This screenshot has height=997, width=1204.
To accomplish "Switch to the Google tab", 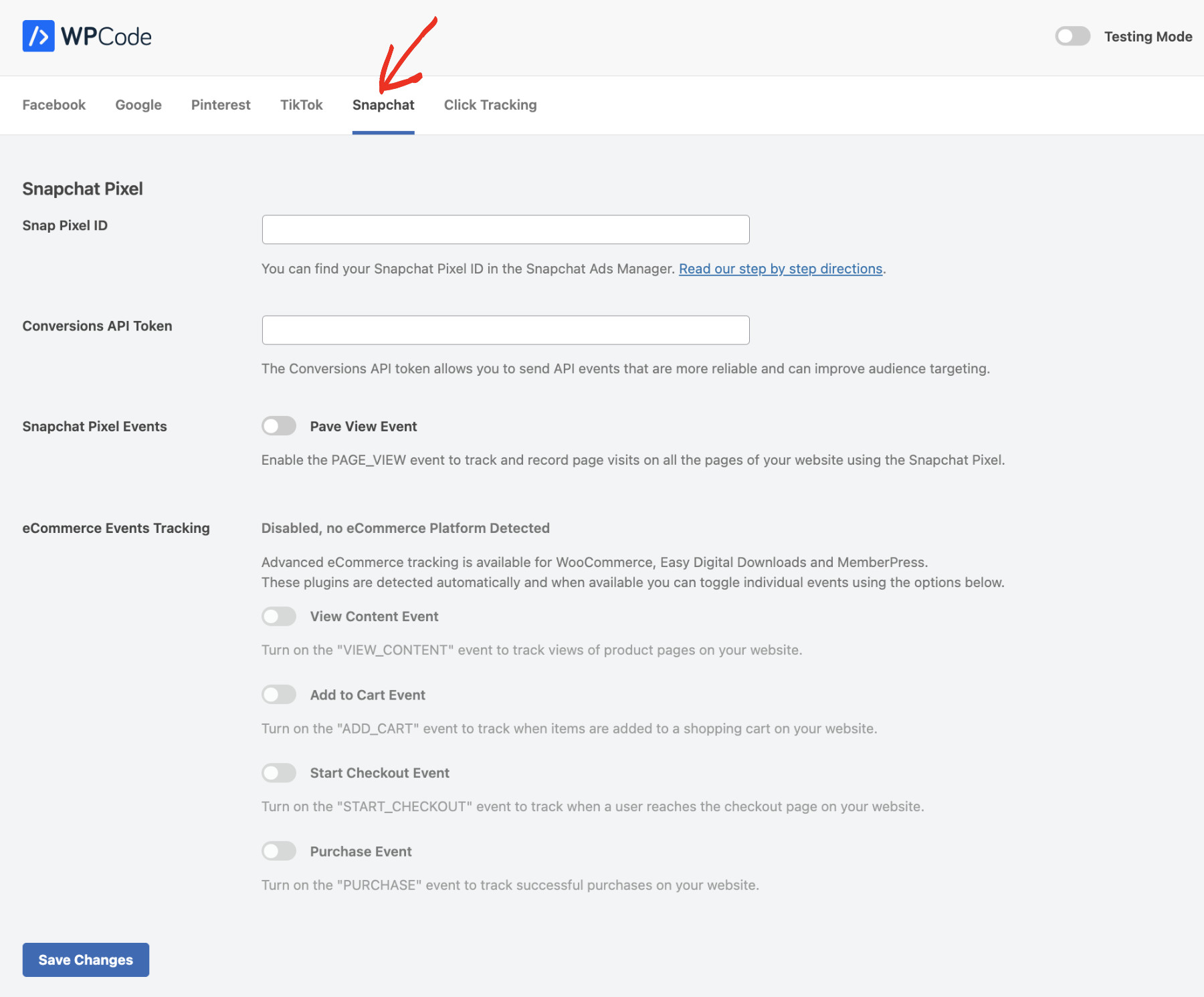I will click(138, 105).
